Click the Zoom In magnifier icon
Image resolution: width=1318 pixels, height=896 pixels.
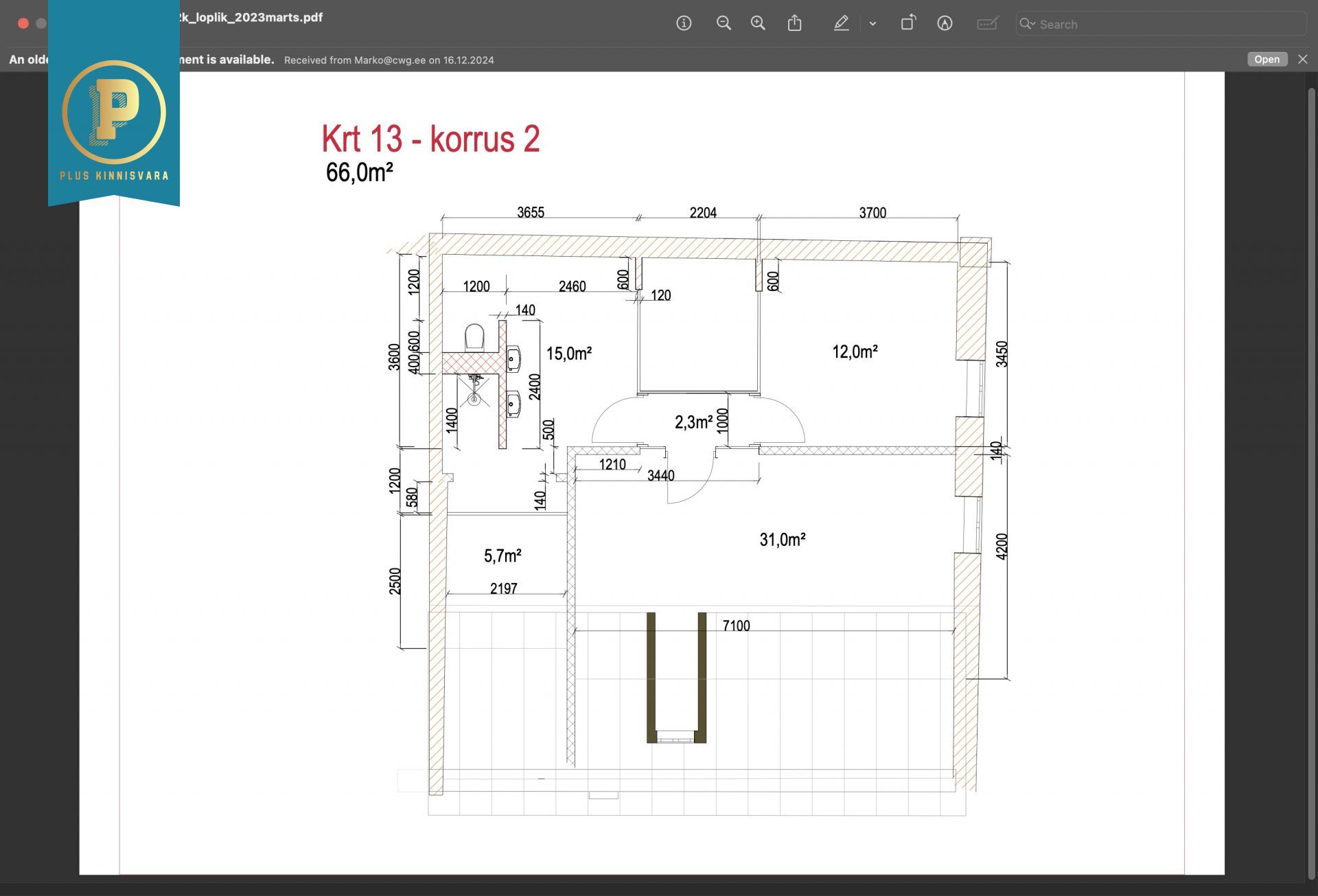click(x=757, y=23)
